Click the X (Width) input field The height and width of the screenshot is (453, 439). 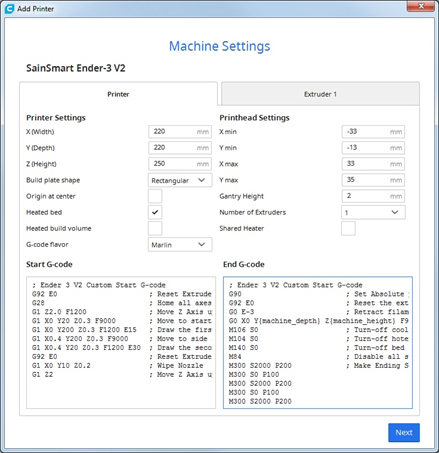pyautogui.click(x=180, y=132)
